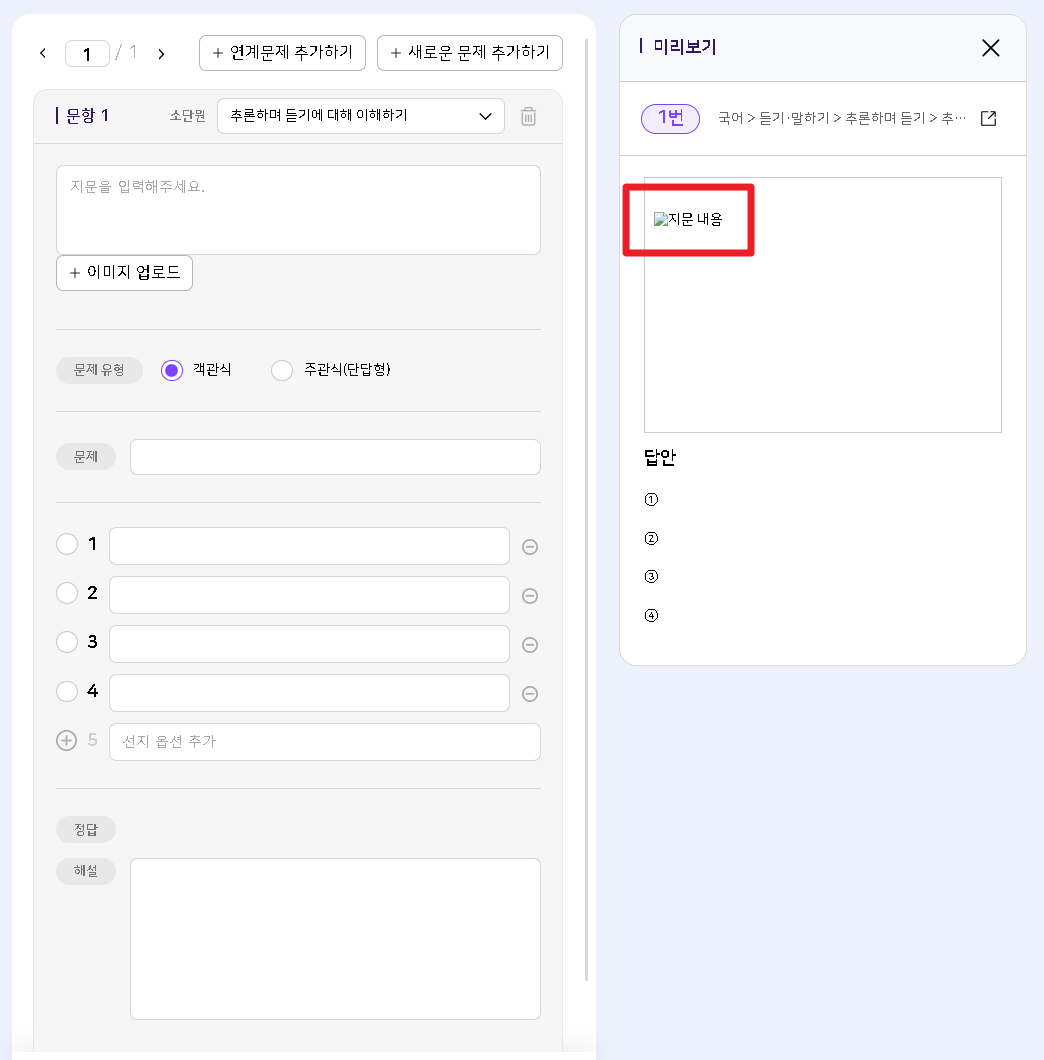The width and height of the screenshot is (1044, 1060).
Task: Click the page number field showing 1
Action: pos(87,54)
